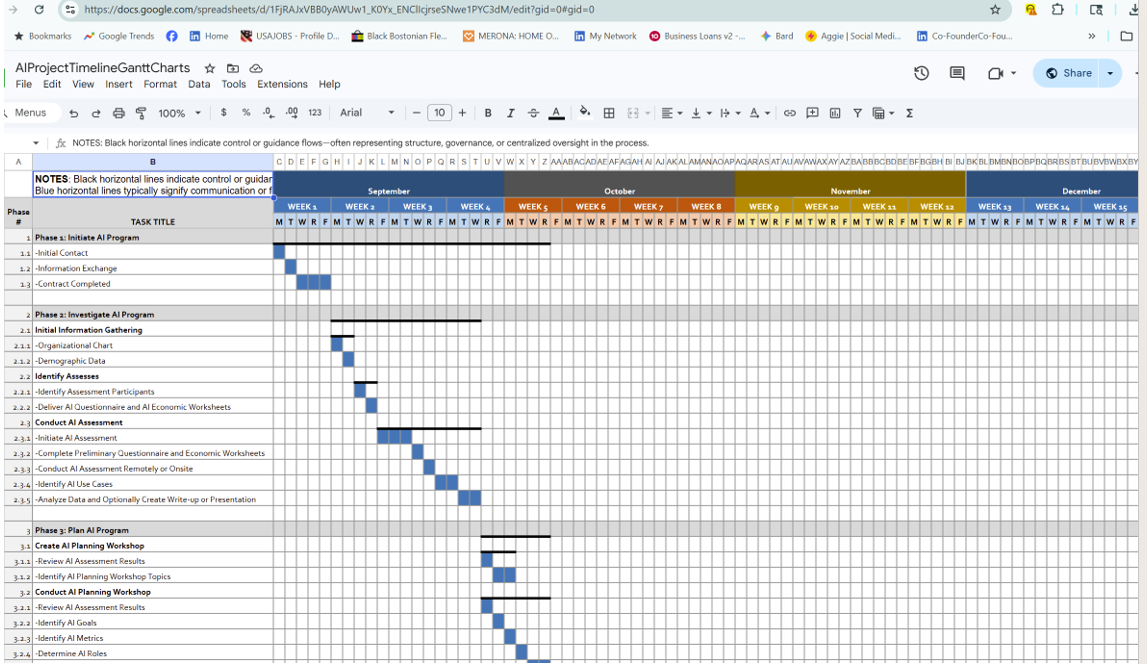Toggle Italic formatting
The height and width of the screenshot is (664, 1147).
(x=511, y=113)
